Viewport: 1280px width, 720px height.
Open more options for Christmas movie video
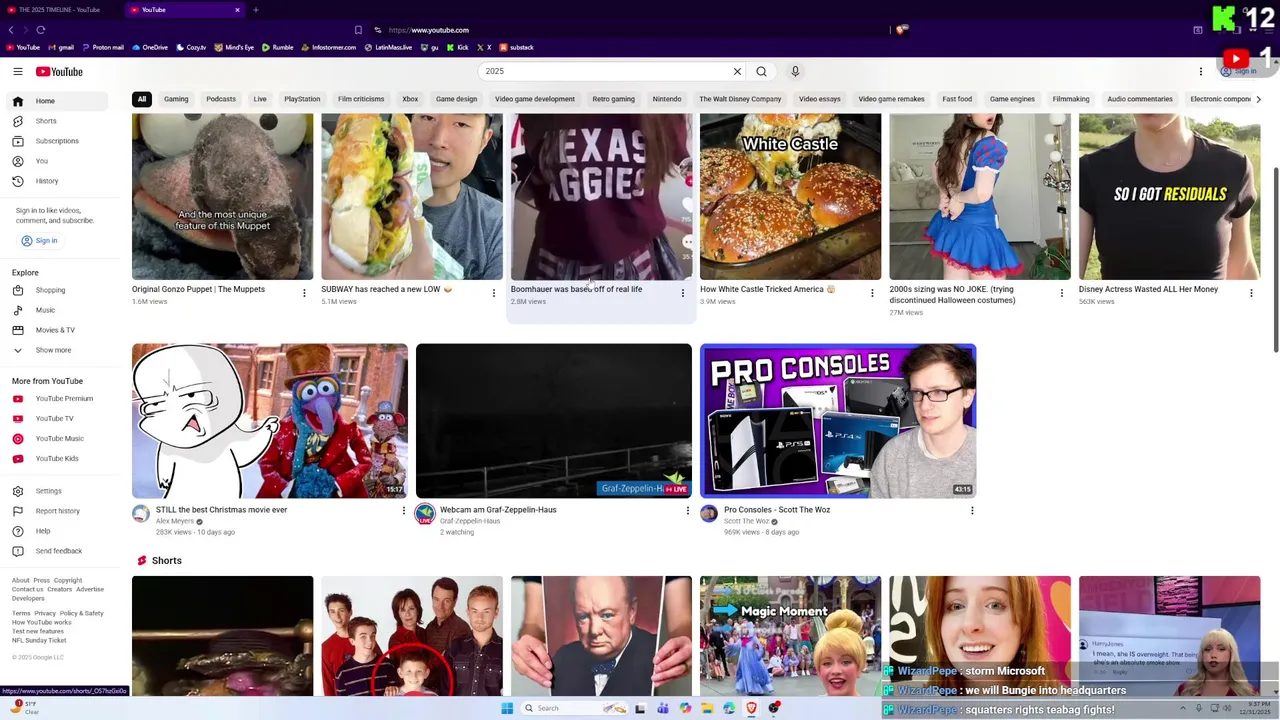[403, 511]
